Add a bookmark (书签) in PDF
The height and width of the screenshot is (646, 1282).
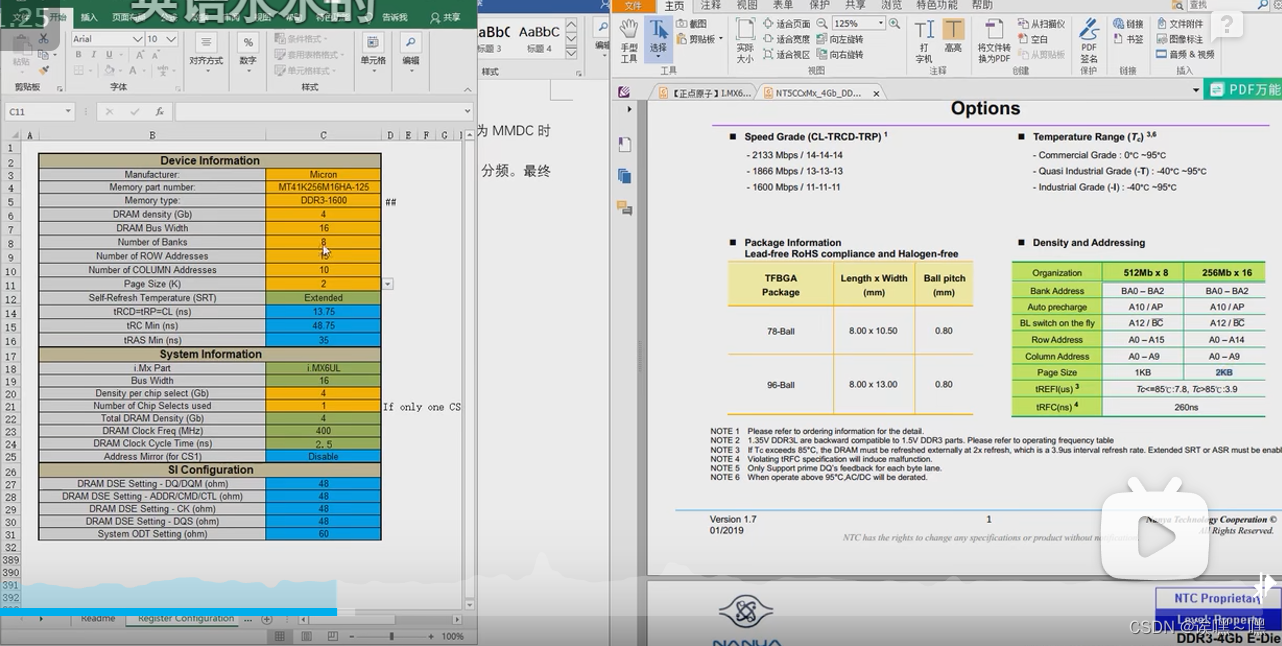pyautogui.click(x=1127, y=39)
